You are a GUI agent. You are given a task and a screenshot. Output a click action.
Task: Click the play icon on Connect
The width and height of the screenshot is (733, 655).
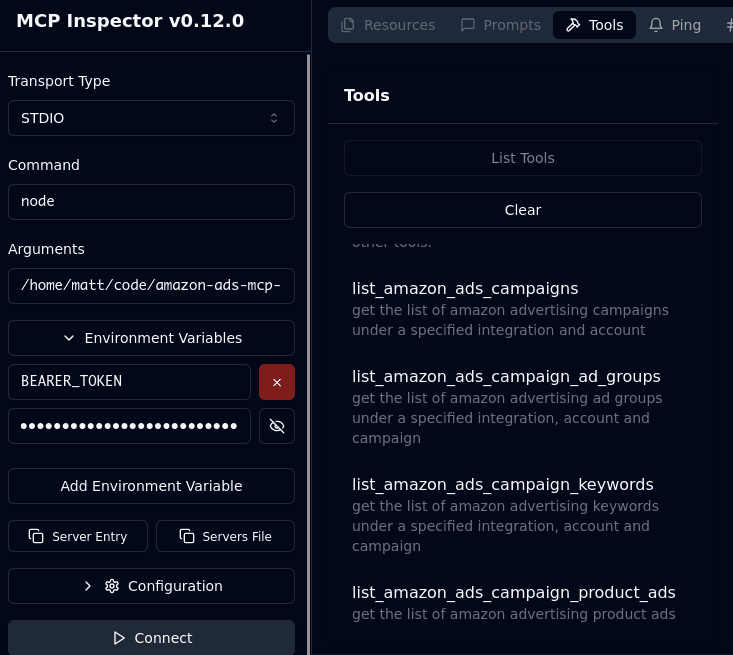click(x=119, y=638)
